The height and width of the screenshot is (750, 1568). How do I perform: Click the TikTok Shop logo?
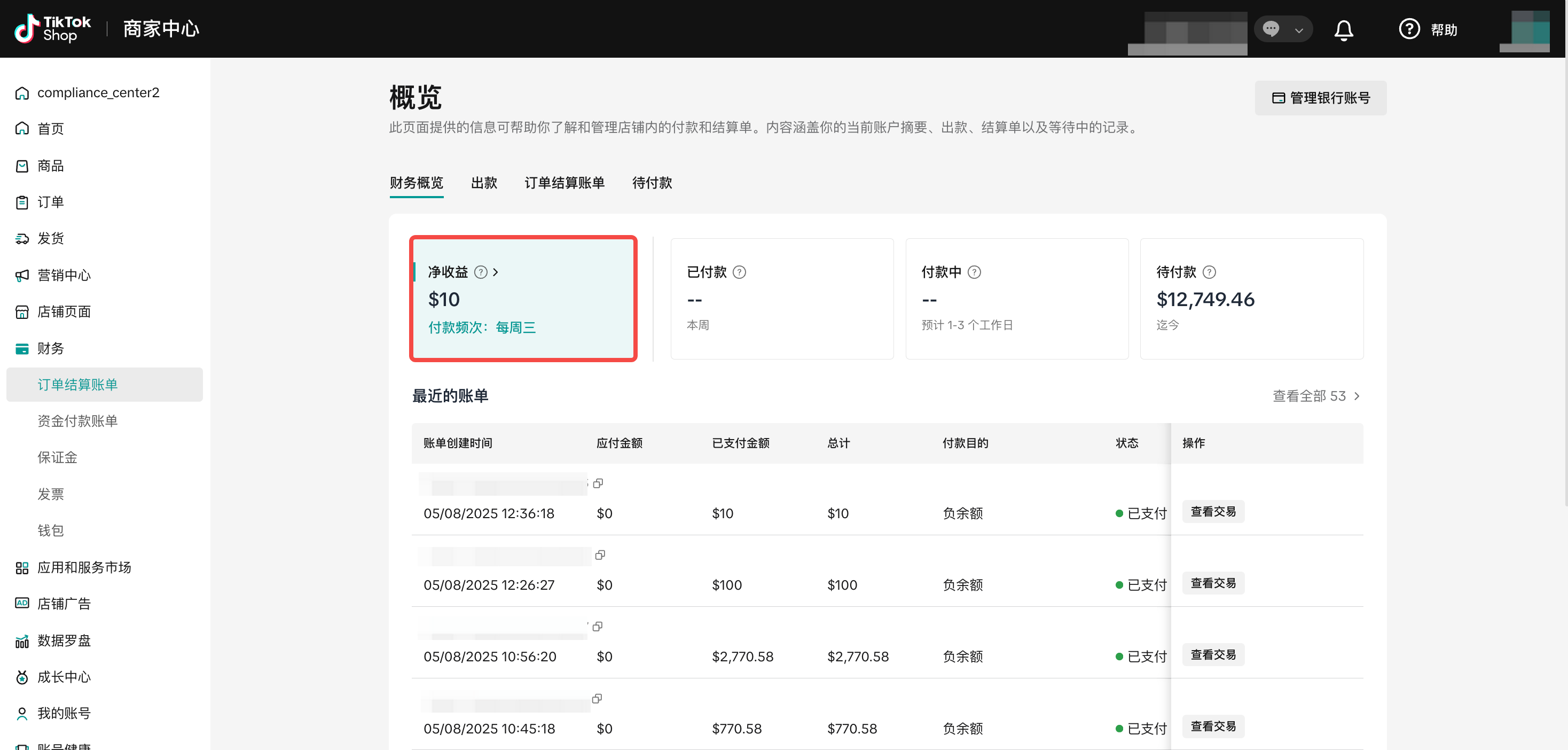52,29
